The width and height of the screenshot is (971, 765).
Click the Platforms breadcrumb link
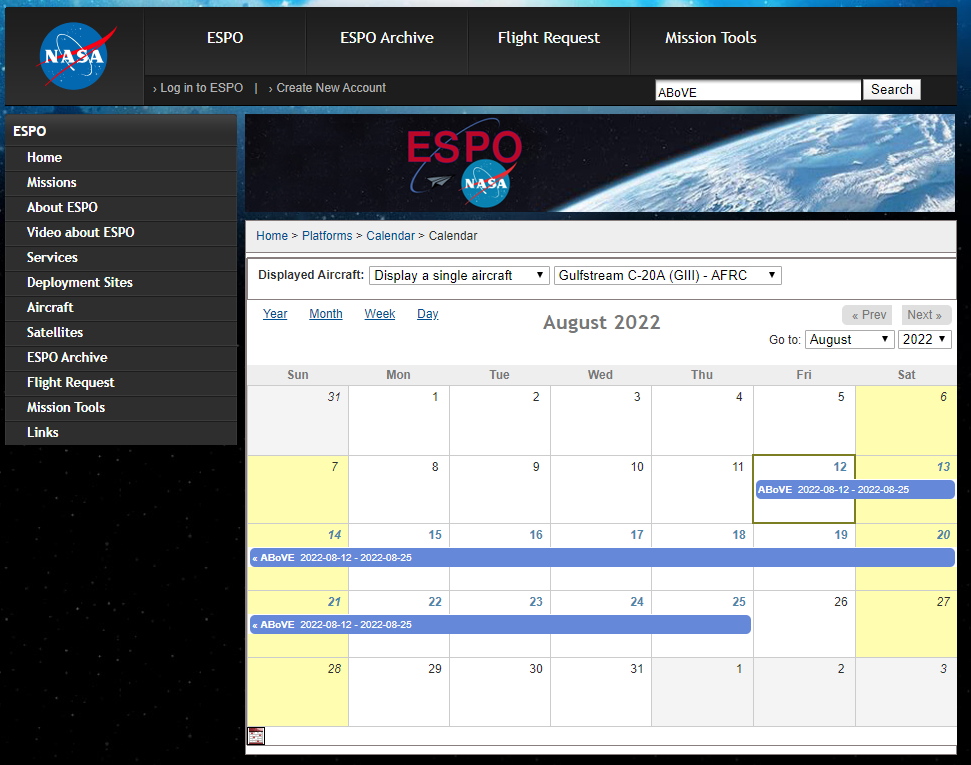point(327,236)
